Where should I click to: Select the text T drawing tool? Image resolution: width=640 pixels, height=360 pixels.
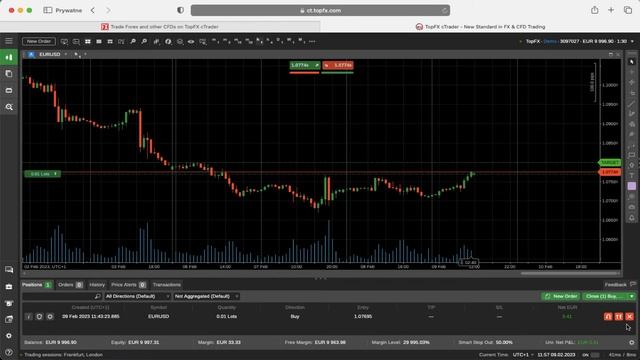631,176
